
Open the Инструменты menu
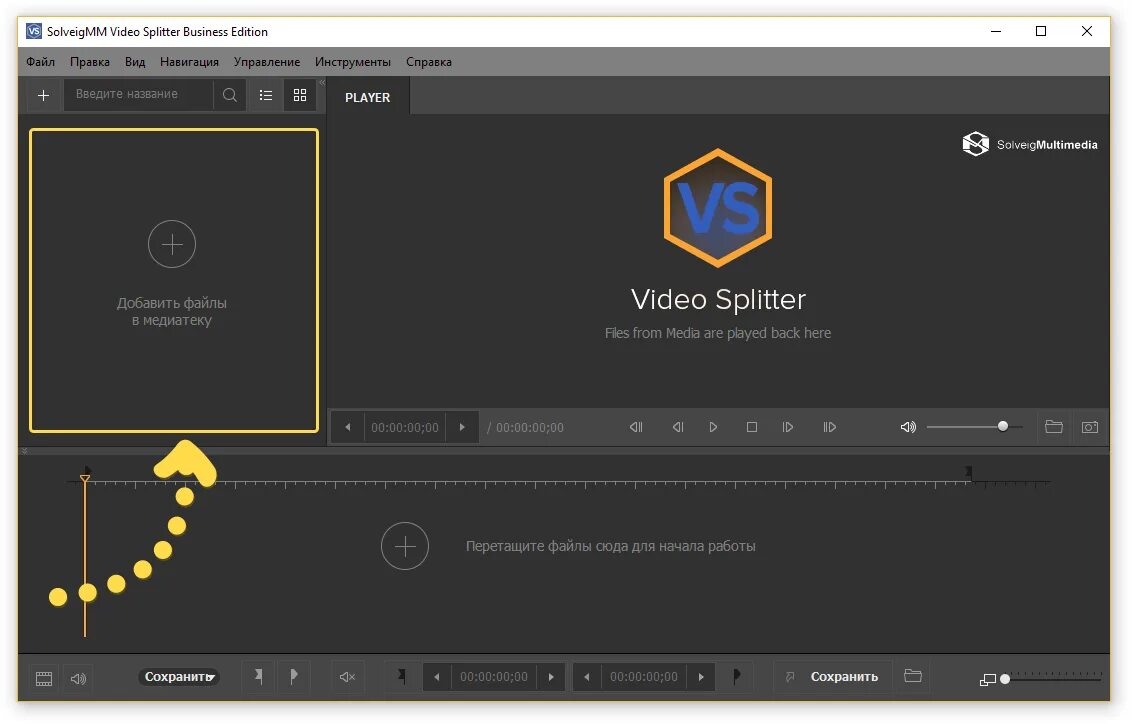[x=353, y=62]
